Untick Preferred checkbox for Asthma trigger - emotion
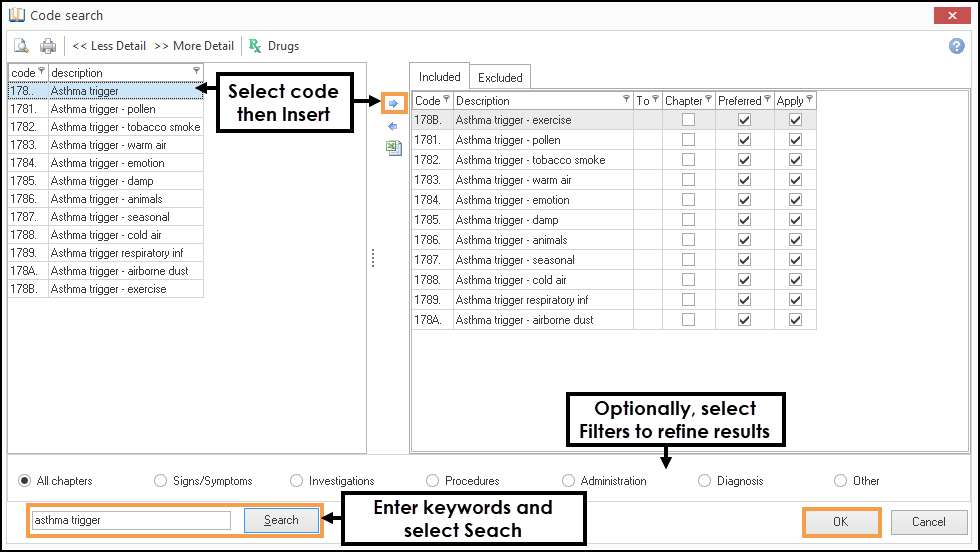980x552 pixels. [744, 200]
